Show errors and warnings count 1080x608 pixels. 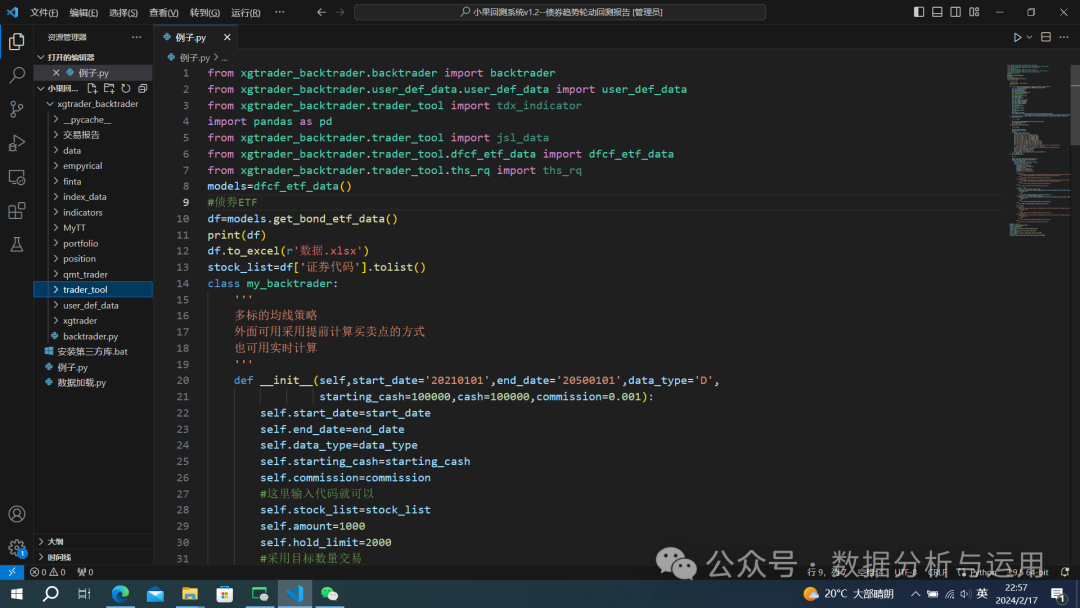tap(48, 572)
